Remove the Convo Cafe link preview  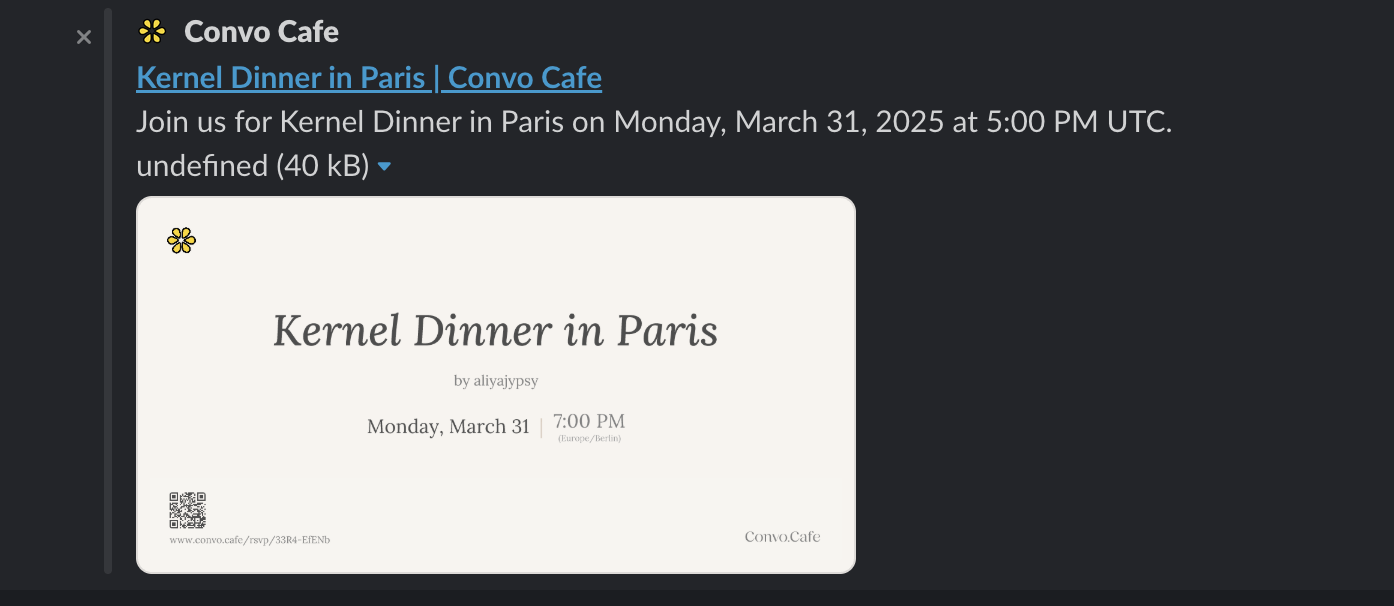[x=84, y=37]
